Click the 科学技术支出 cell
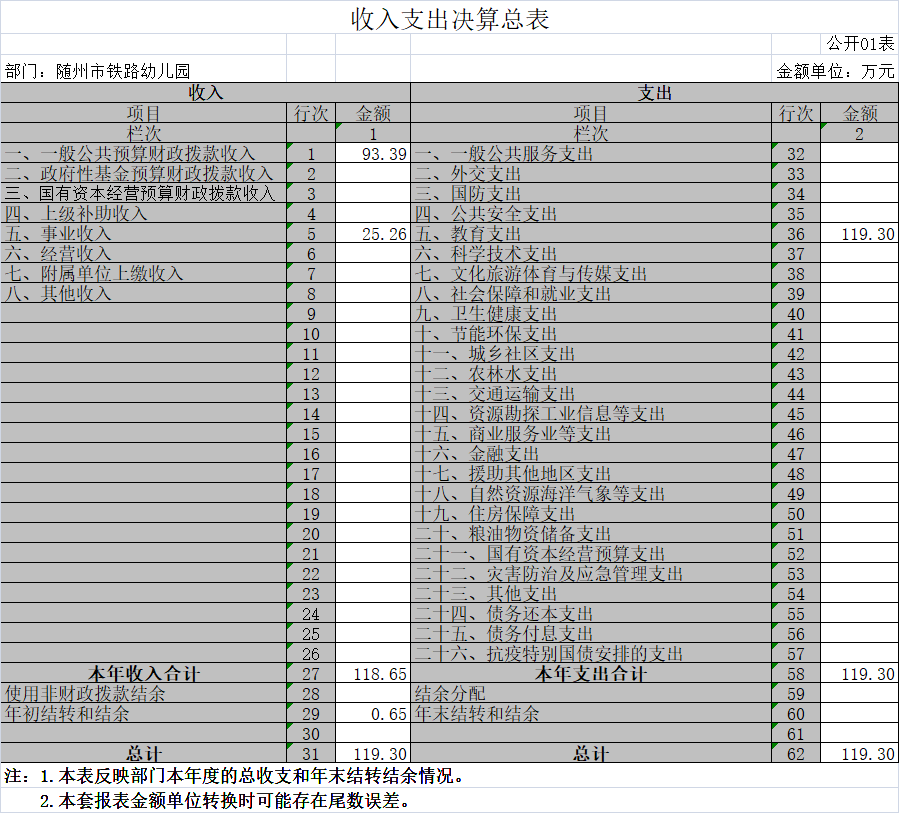 pyautogui.click(x=591, y=253)
